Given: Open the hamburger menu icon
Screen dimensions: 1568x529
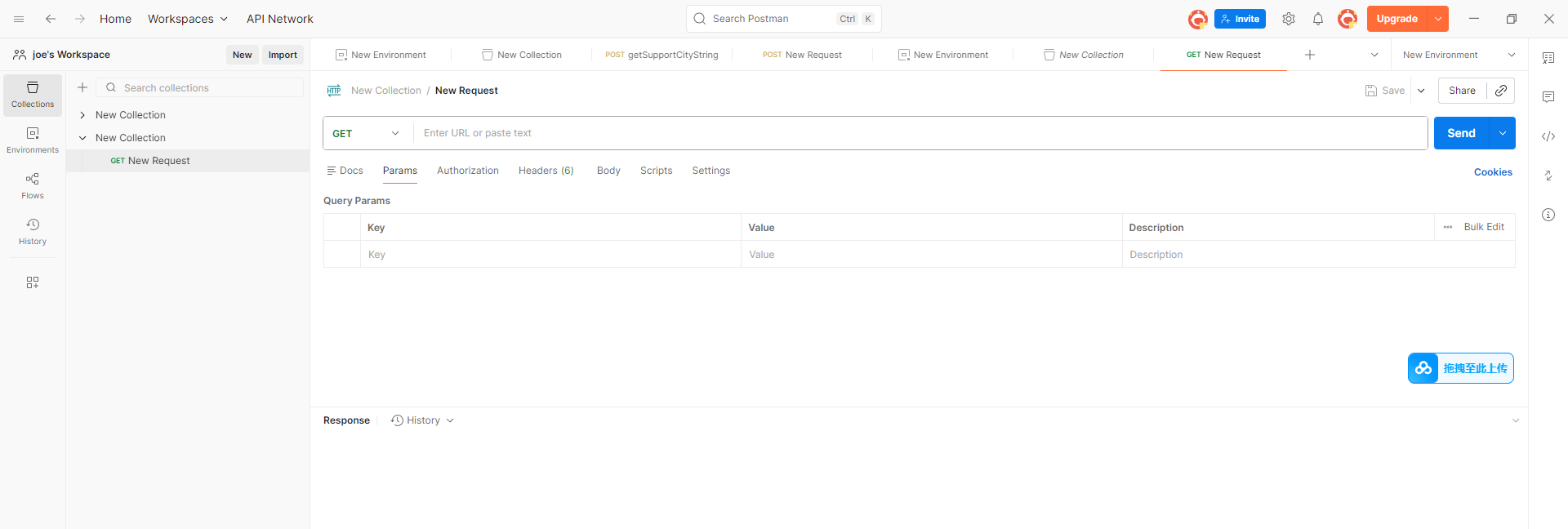Looking at the screenshot, I should [x=19, y=19].
